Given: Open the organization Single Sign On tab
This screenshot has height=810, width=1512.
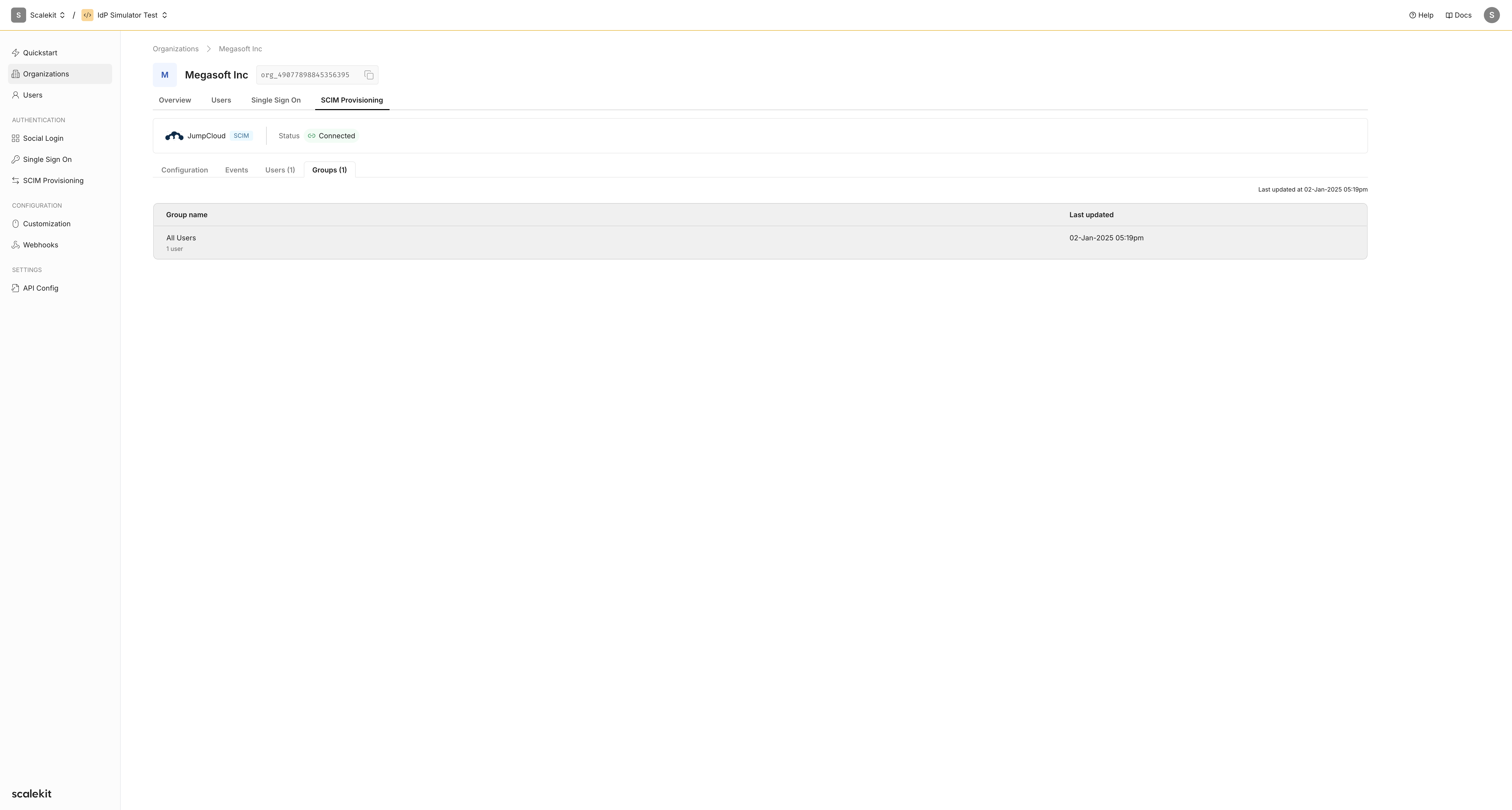Looking at the screenshot, I should point(276,100).
